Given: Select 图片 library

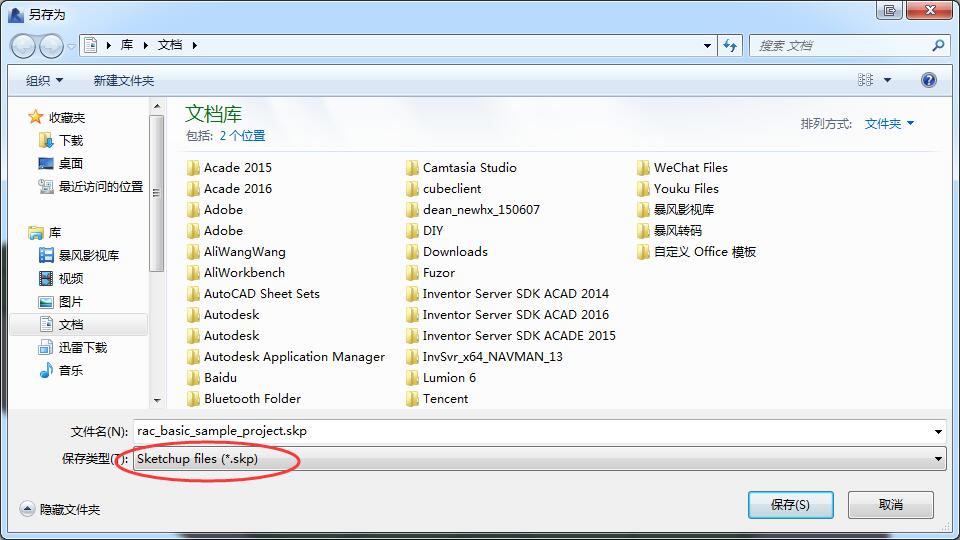Looking at the screenshot, I should coord(61,302).
